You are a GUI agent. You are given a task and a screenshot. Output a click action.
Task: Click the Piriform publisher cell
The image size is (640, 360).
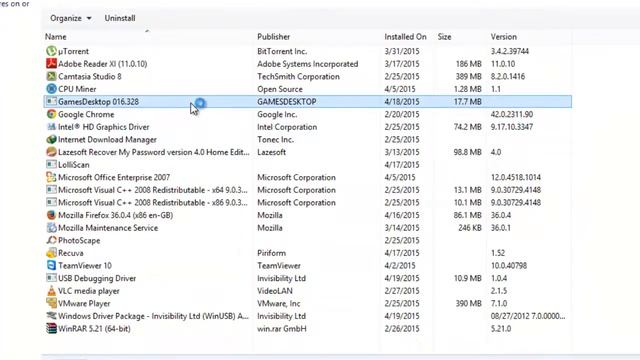point(271,253)
